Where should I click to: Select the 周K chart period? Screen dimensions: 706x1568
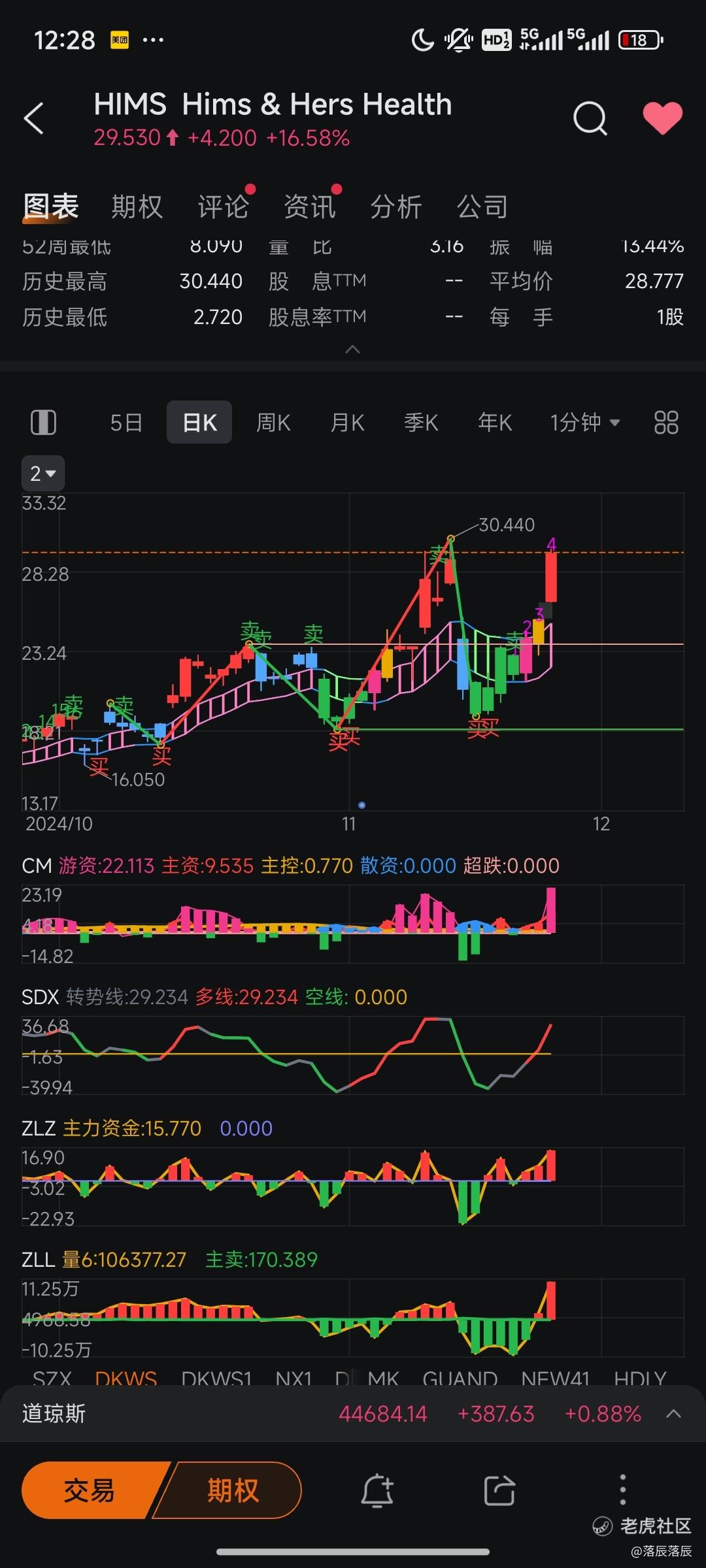(x=273, y=422)
